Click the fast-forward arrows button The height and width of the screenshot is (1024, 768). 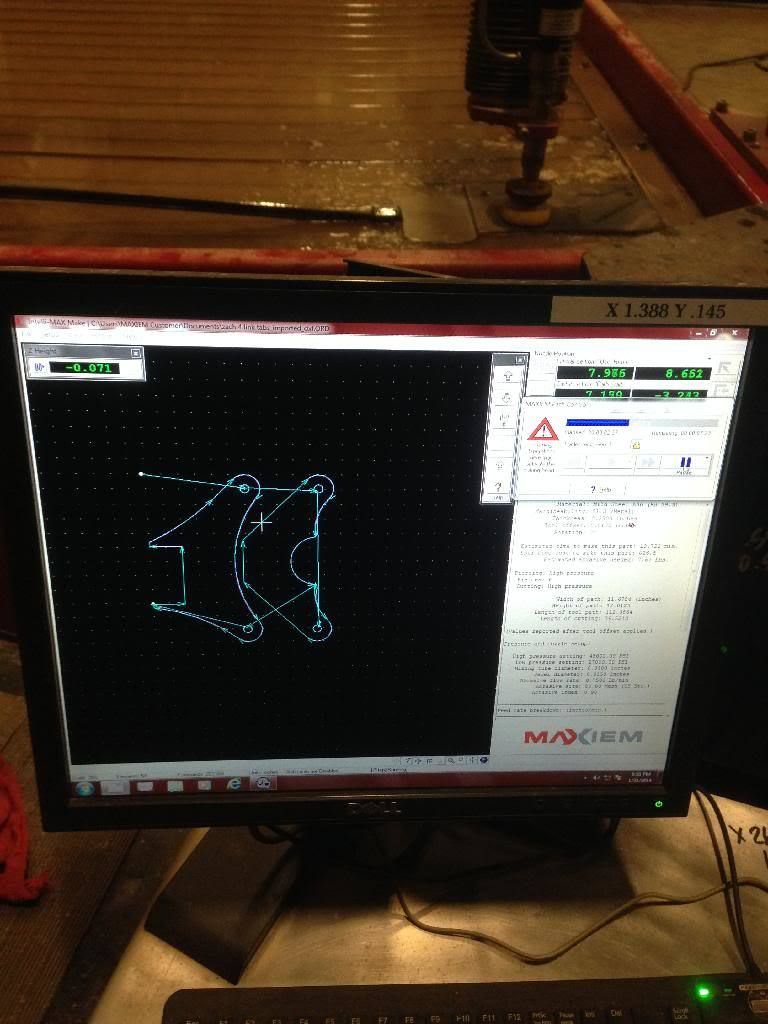click(x=647, y=464)
